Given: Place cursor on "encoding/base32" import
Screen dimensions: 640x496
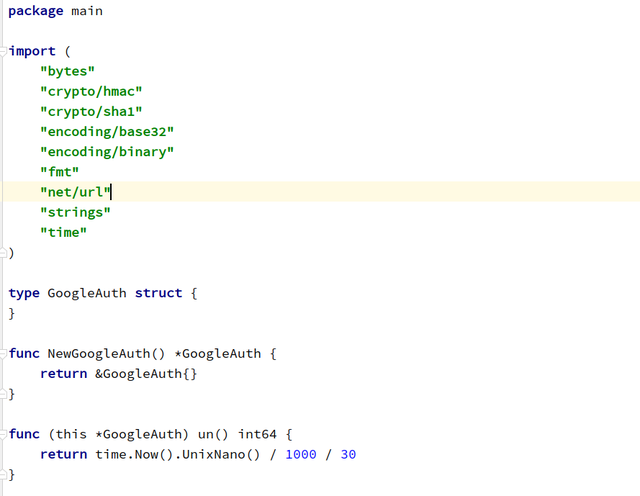Looking at the screenshot, I should click(x=107, y=132).
